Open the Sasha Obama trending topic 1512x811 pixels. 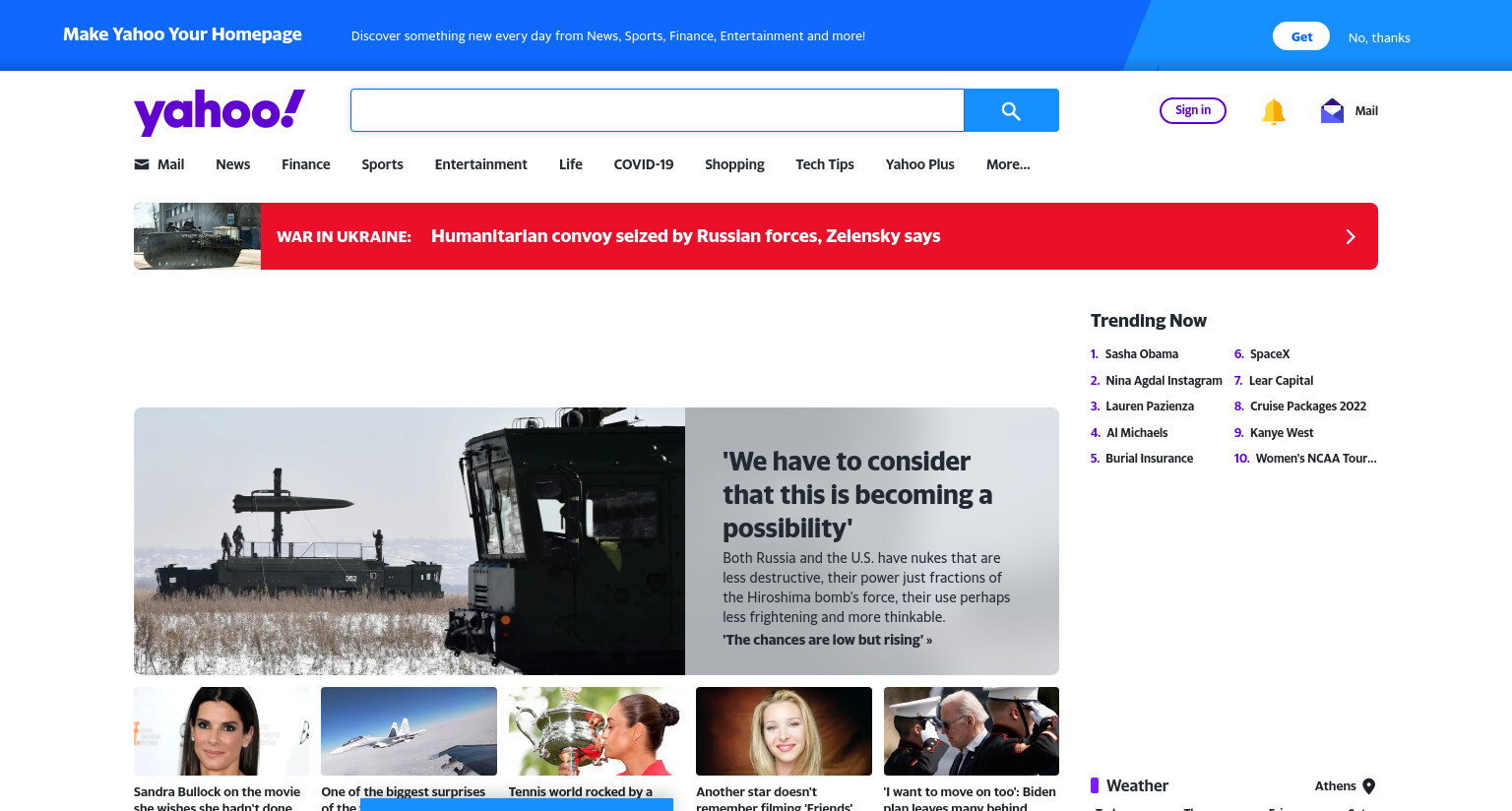tap(1142, 354)
